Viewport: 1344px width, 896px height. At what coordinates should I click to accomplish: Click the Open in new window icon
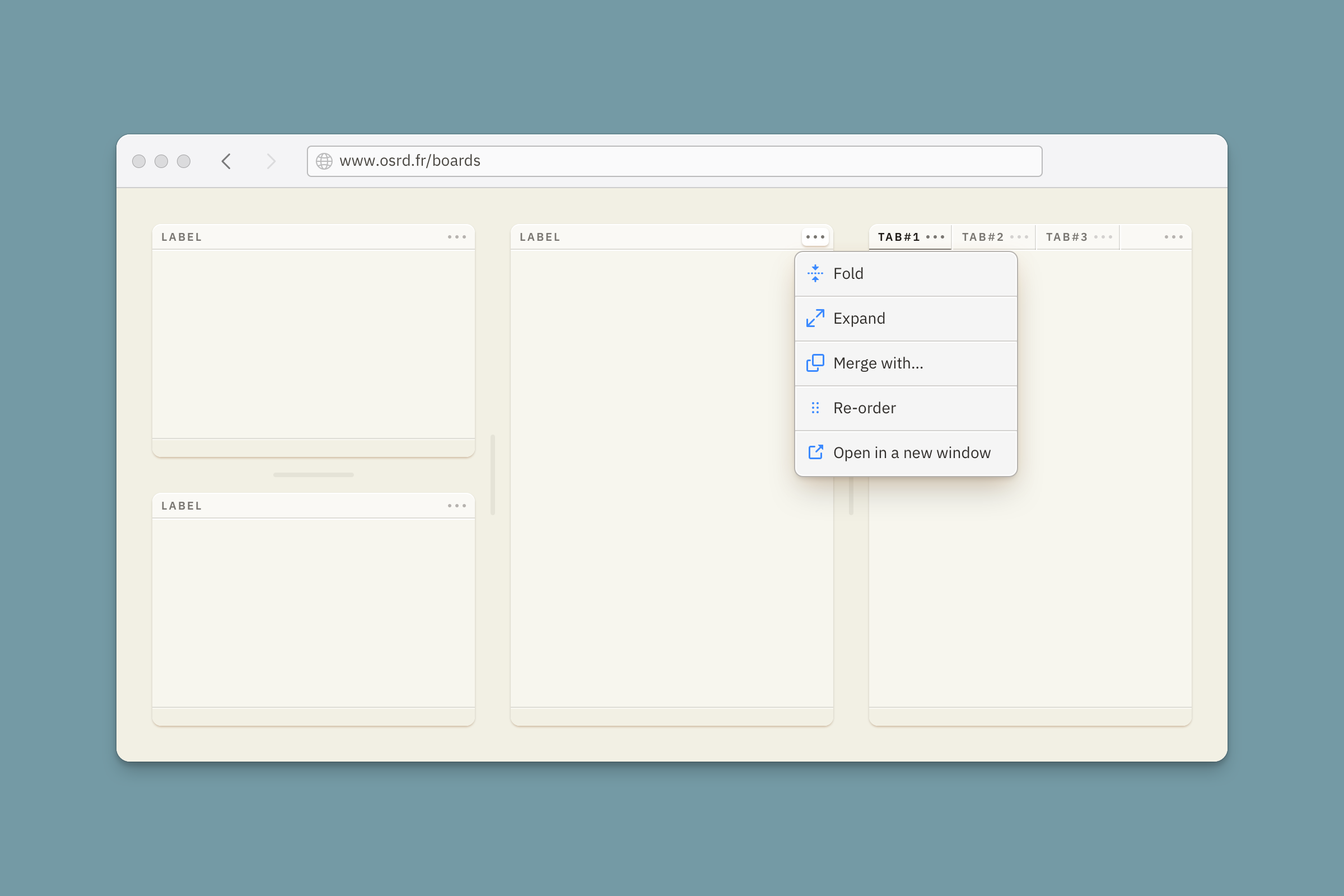(x=815, y=452)
